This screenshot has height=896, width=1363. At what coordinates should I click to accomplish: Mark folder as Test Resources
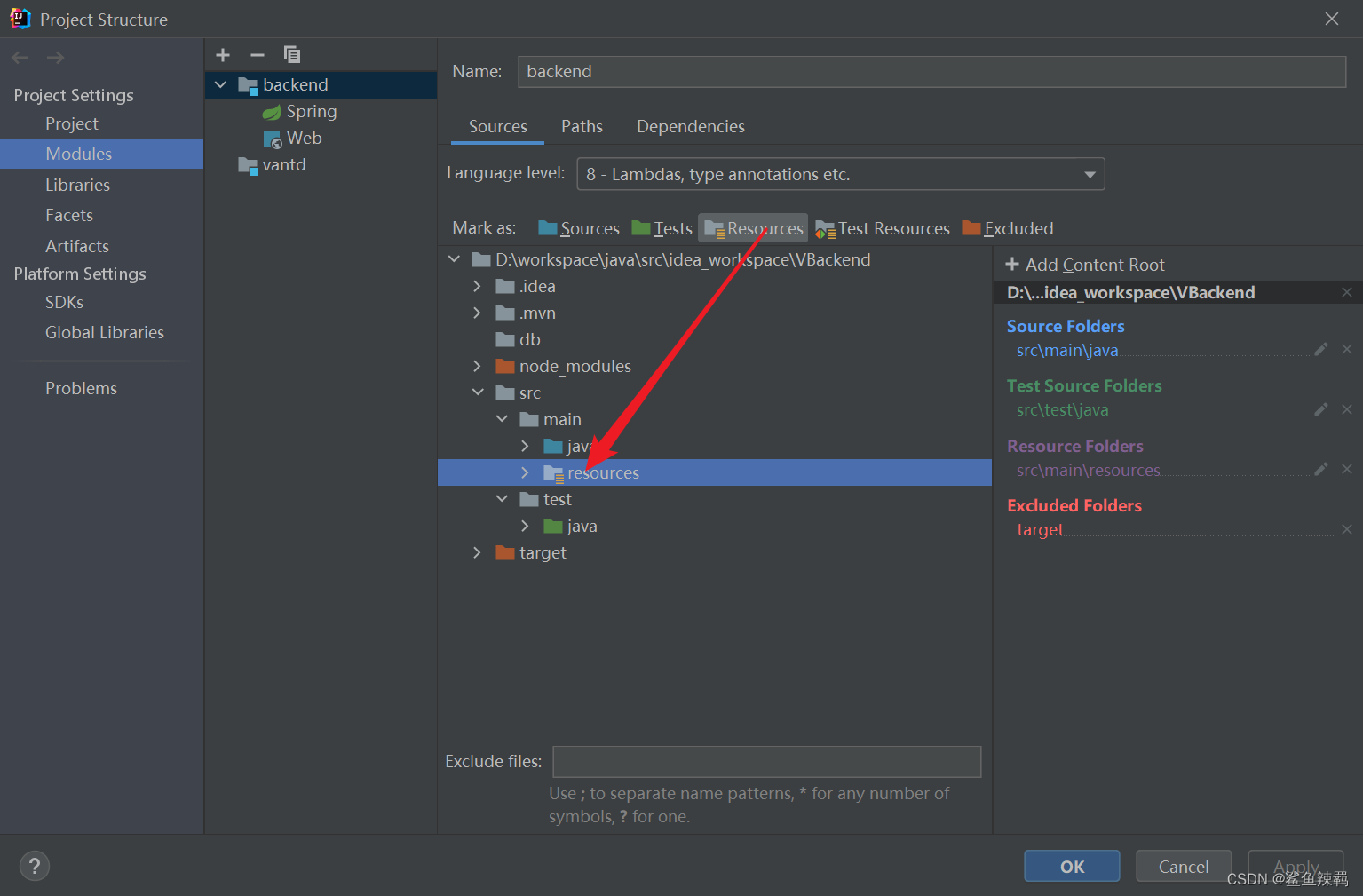click(883, 228)
